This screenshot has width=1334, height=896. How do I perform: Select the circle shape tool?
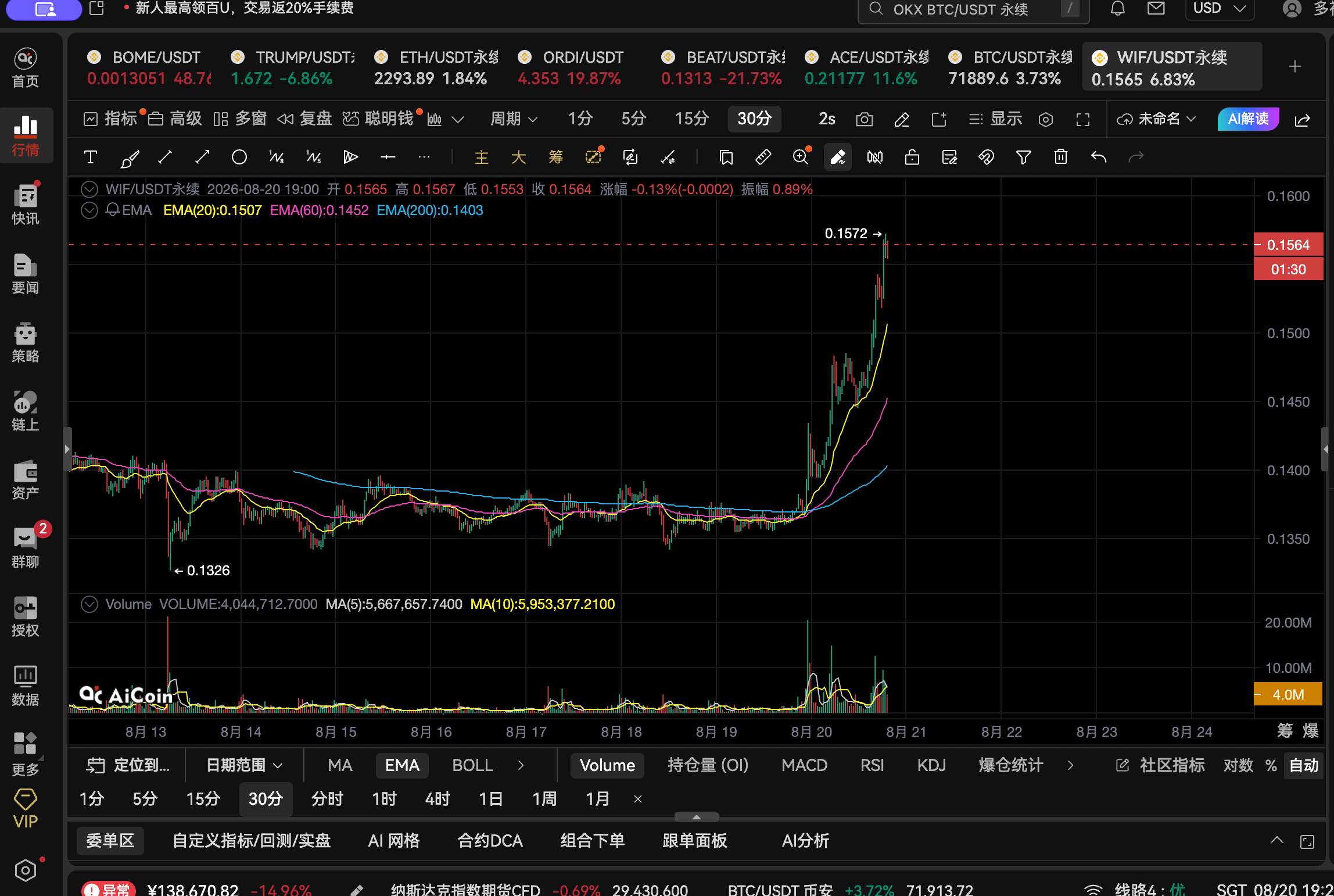pos(239,157)
